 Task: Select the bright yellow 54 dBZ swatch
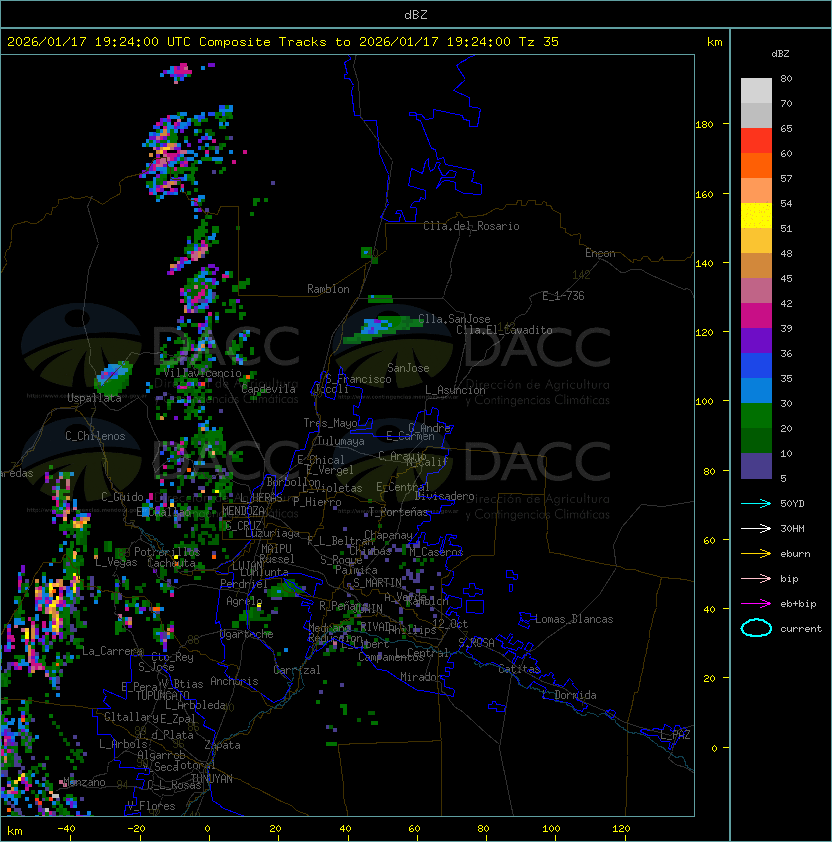pyautogui.click(x=756, y=215)
